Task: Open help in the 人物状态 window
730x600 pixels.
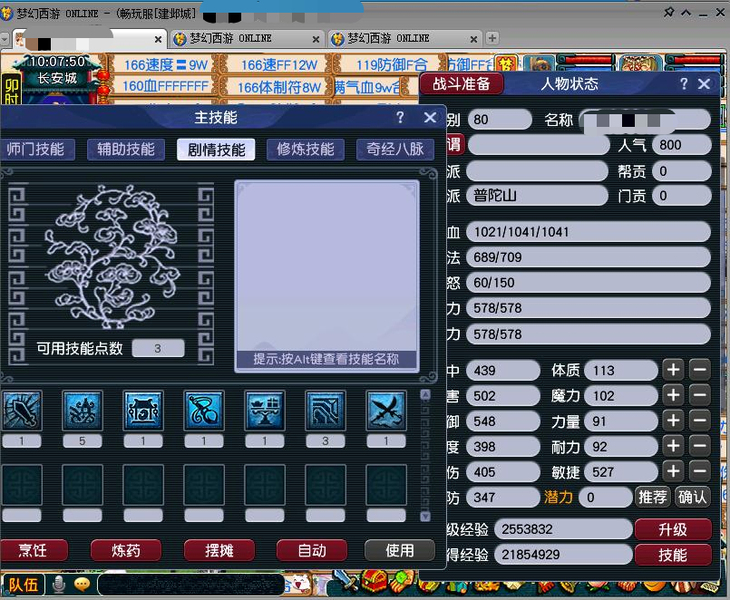Action: 683,84
